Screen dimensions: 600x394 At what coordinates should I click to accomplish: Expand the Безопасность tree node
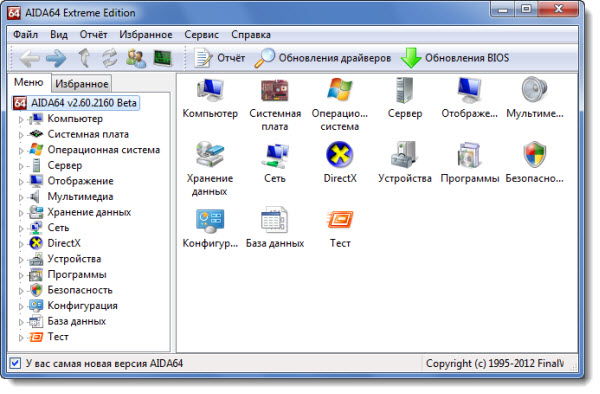click(x=21, y=291)
